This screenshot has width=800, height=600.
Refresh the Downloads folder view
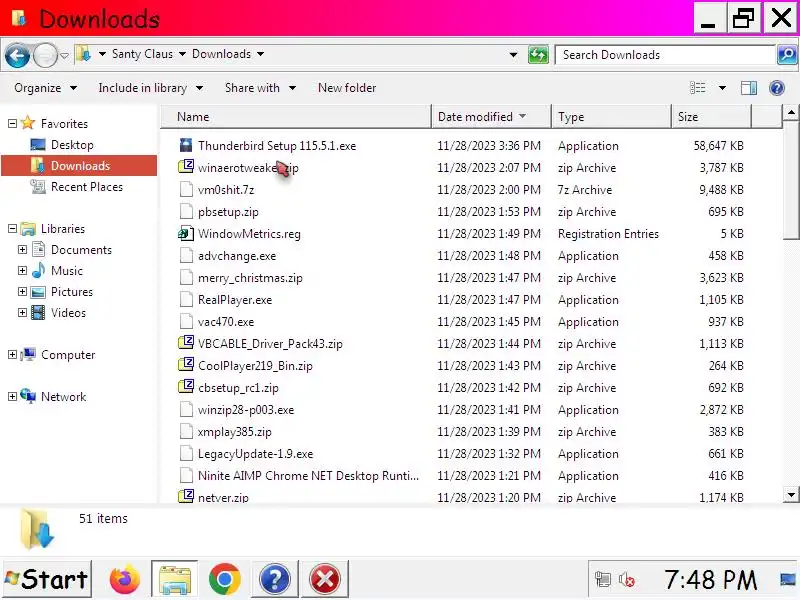[x=538, y=55]
